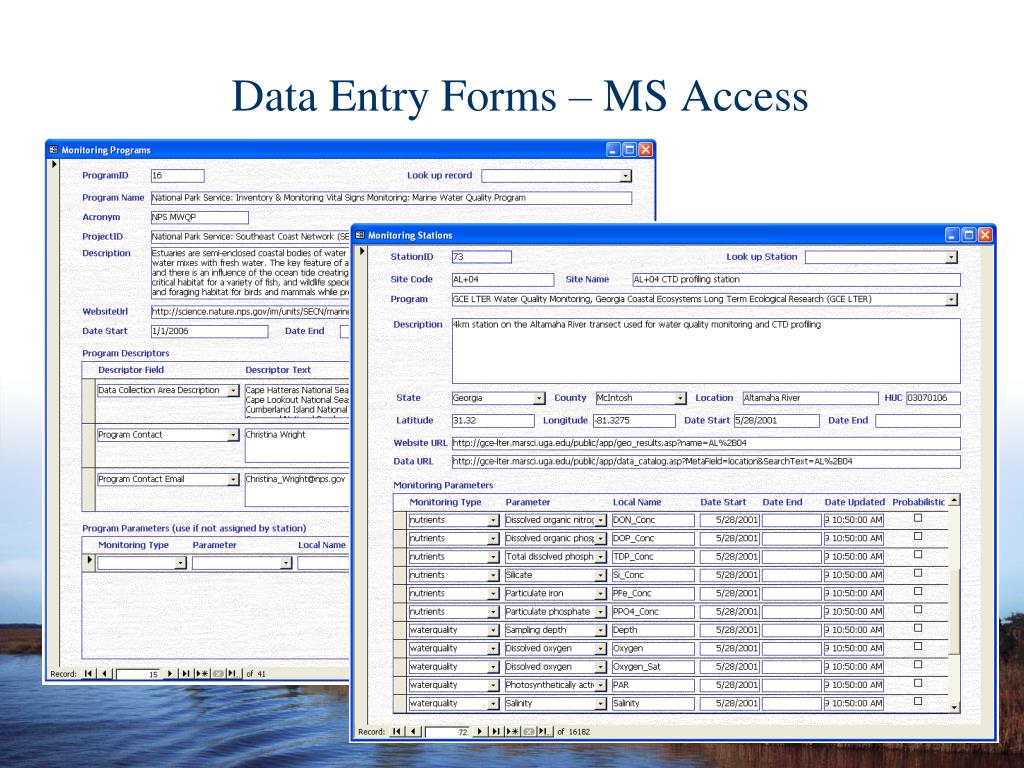Click the station Description text box
The height and width of the screenshot is (768, 1024).
(x=706, y=351)
